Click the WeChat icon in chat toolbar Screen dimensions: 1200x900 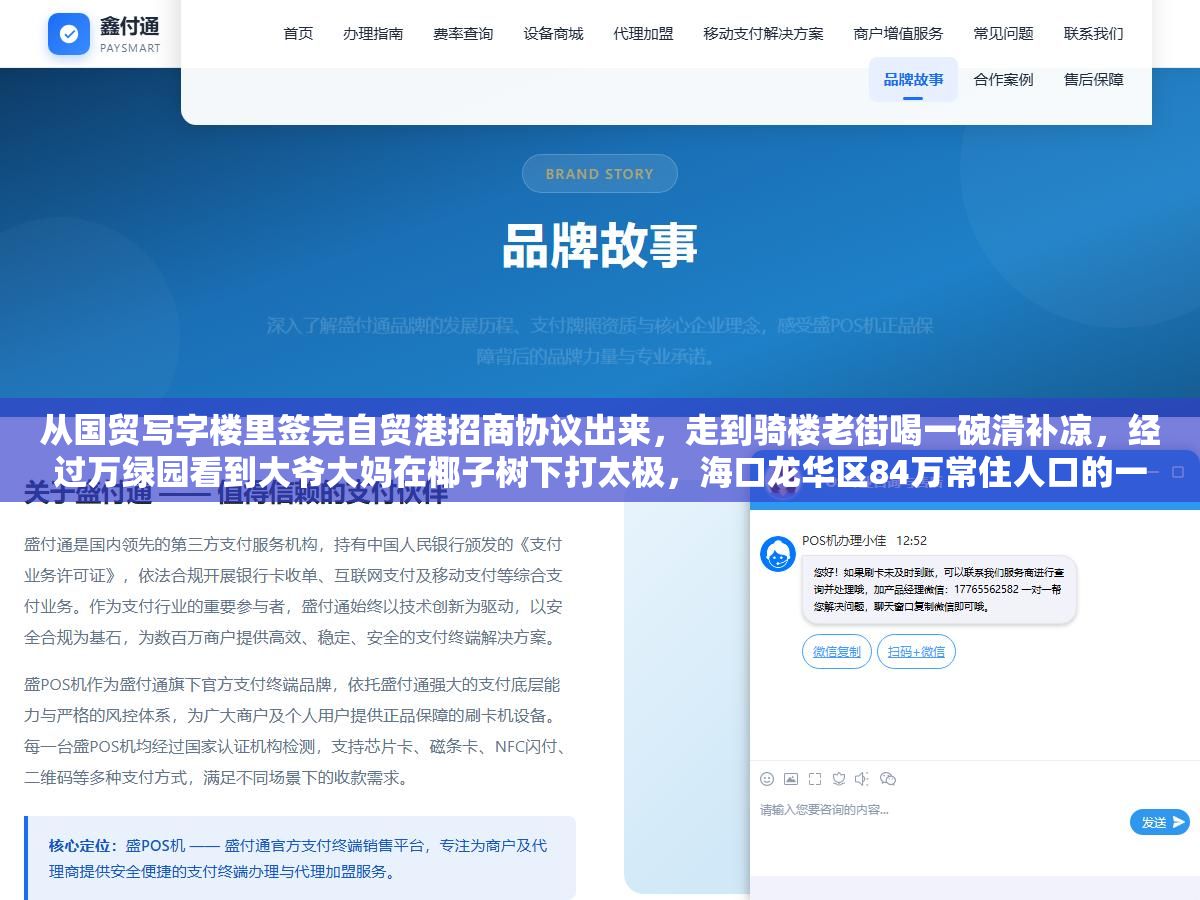coord(888,779)
